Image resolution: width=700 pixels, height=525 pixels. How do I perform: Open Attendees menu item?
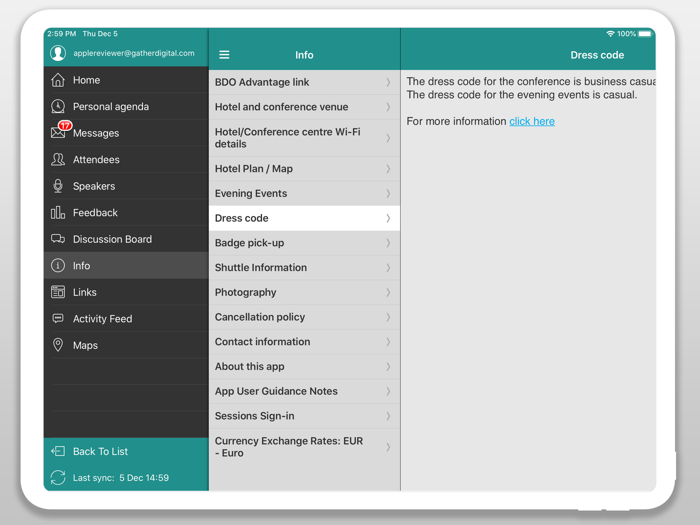[126, 159]
